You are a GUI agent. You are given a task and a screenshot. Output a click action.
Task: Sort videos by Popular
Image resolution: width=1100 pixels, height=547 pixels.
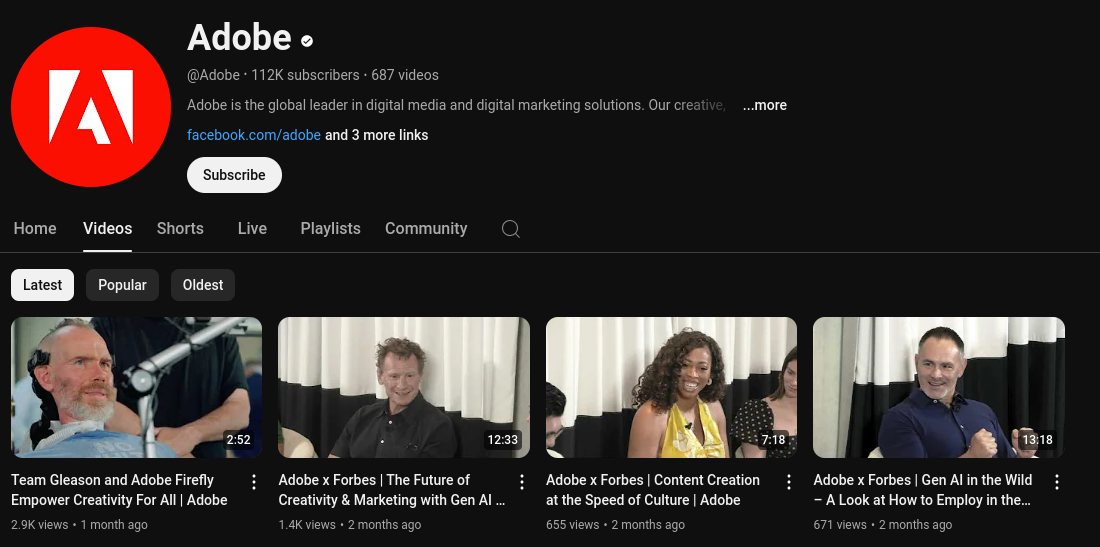pyautogui.click(x=123, y=285)
